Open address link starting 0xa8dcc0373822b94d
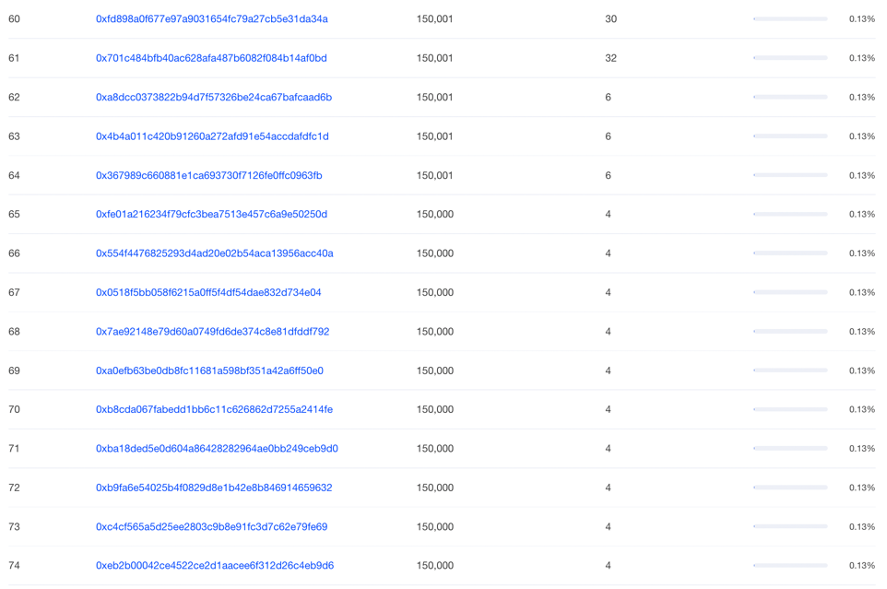Image resolution: width=887 pixels, height=589 pixels. coord(214,97)
